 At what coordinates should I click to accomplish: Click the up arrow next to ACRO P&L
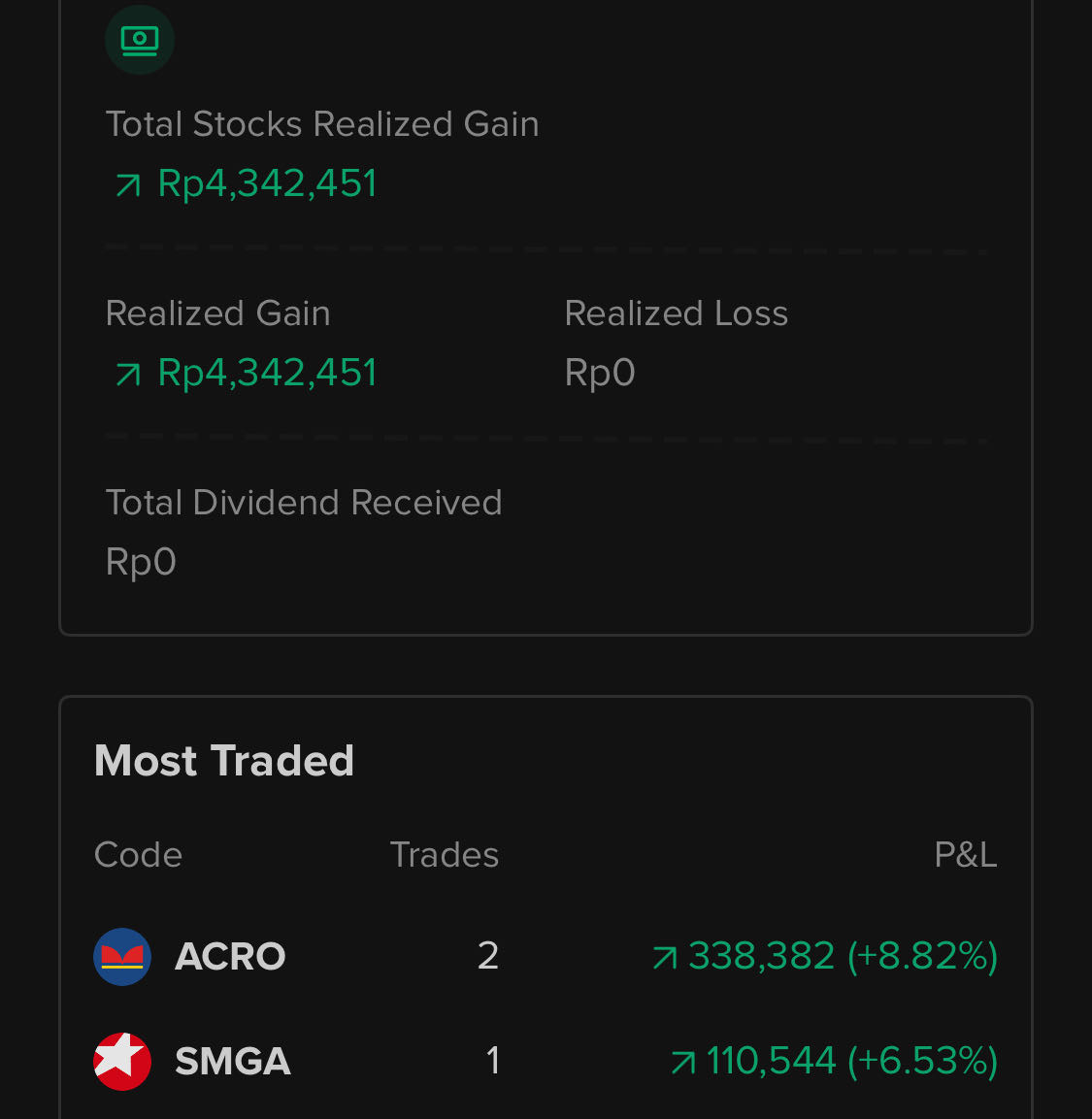[x=665, y=958]
